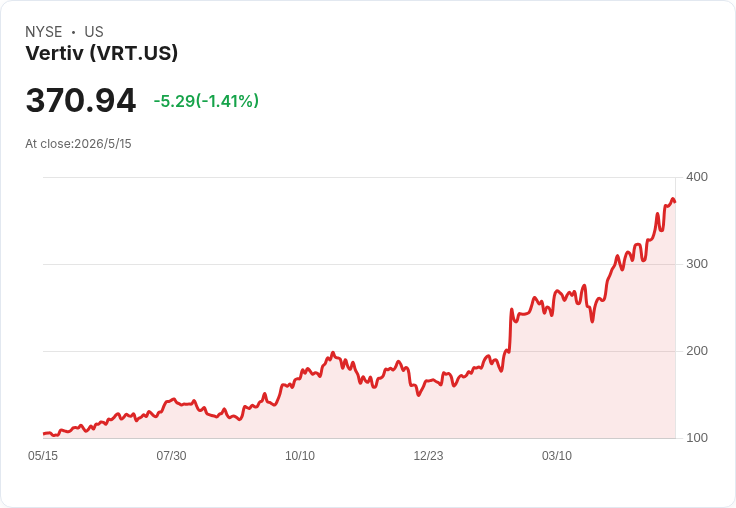Click the US market label
The height and width of the screenshot is (508, 736).
94,32
